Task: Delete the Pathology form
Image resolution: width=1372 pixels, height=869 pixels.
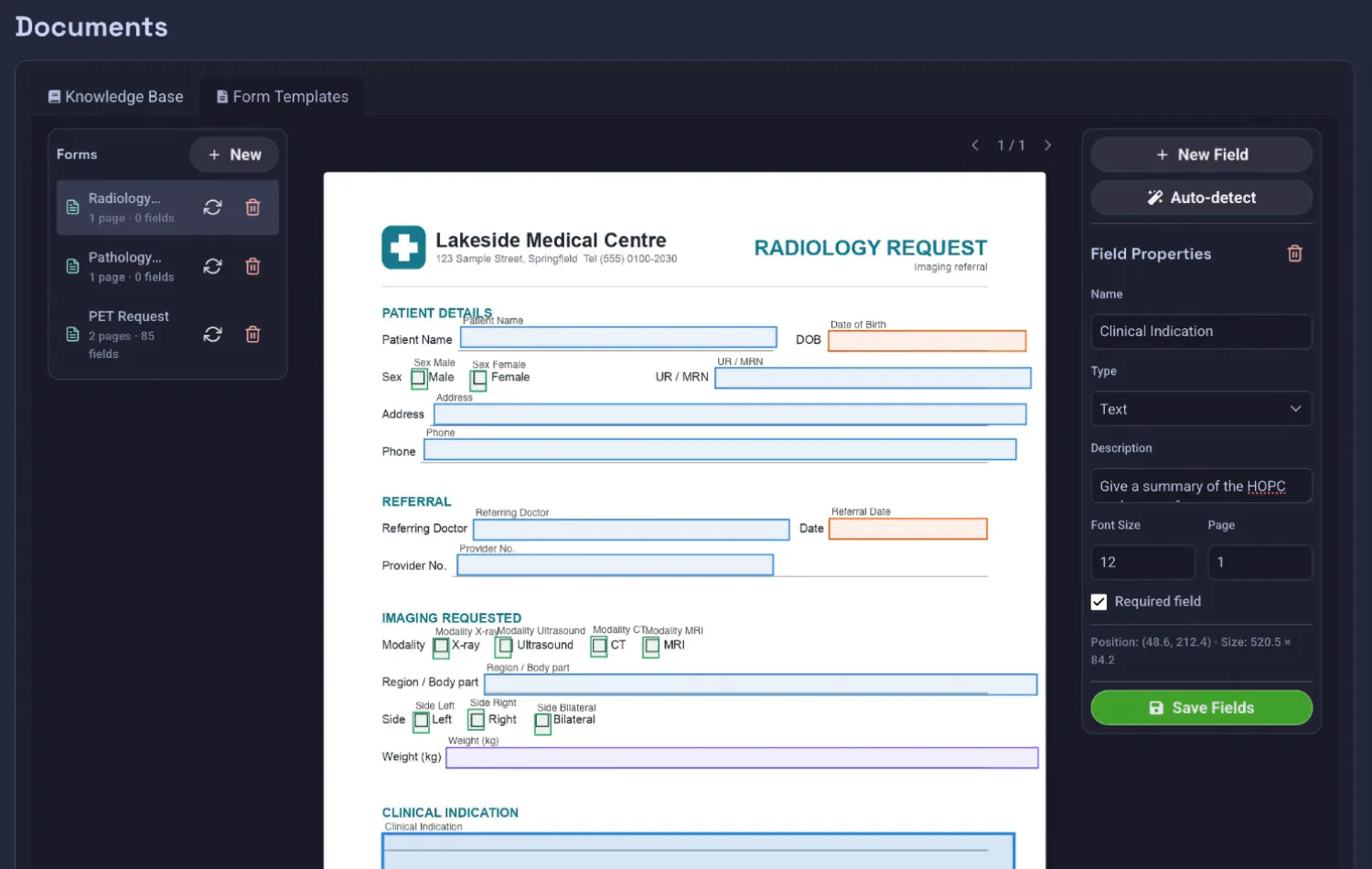Action: (253, 266)
